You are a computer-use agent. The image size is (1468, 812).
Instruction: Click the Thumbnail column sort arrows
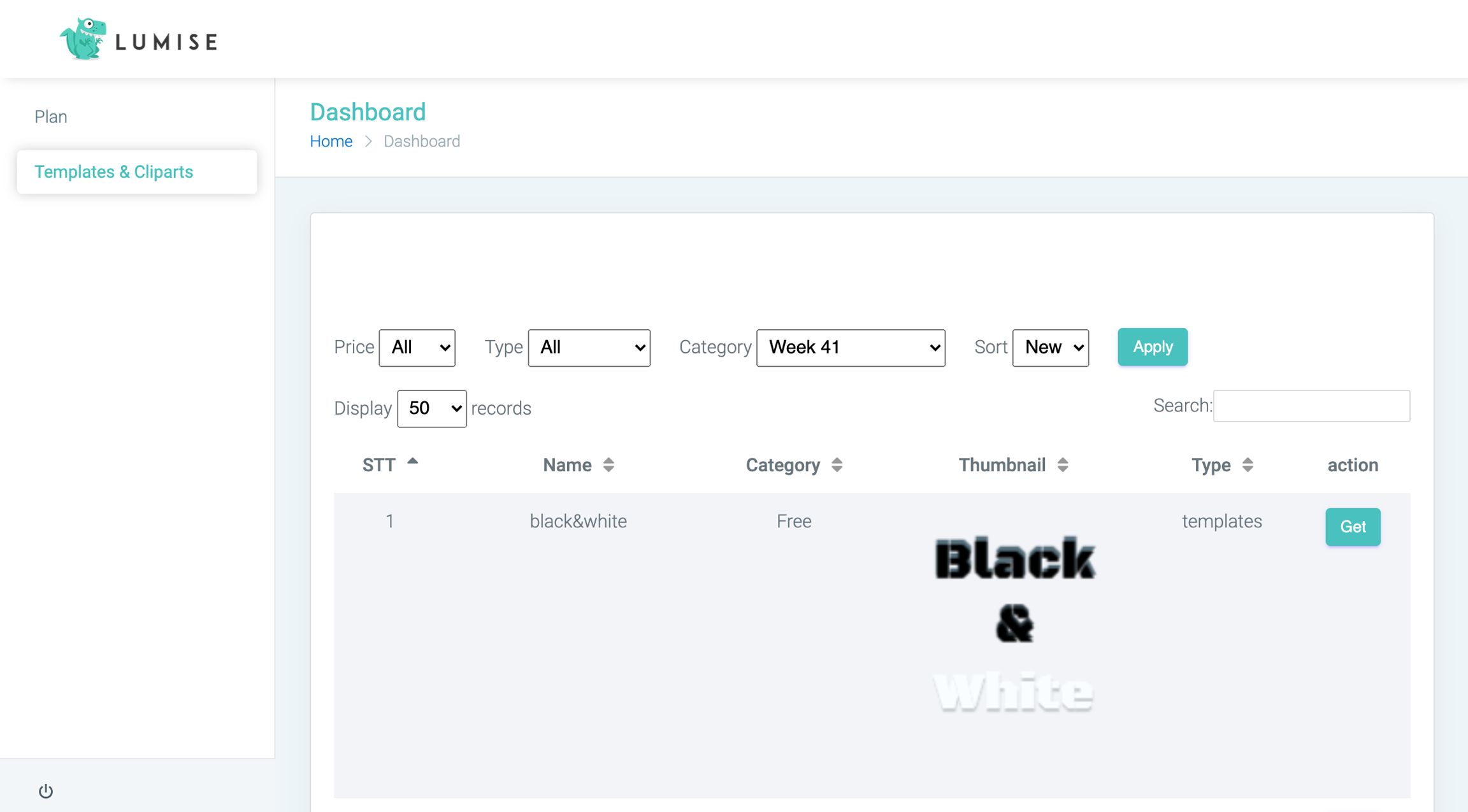coord(1062,465)
